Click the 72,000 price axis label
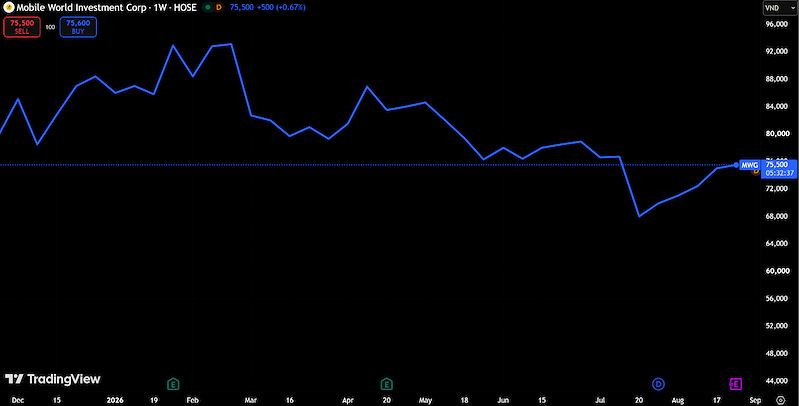The width and height of the screenshot is (799, 406). (x=776, y=189)
